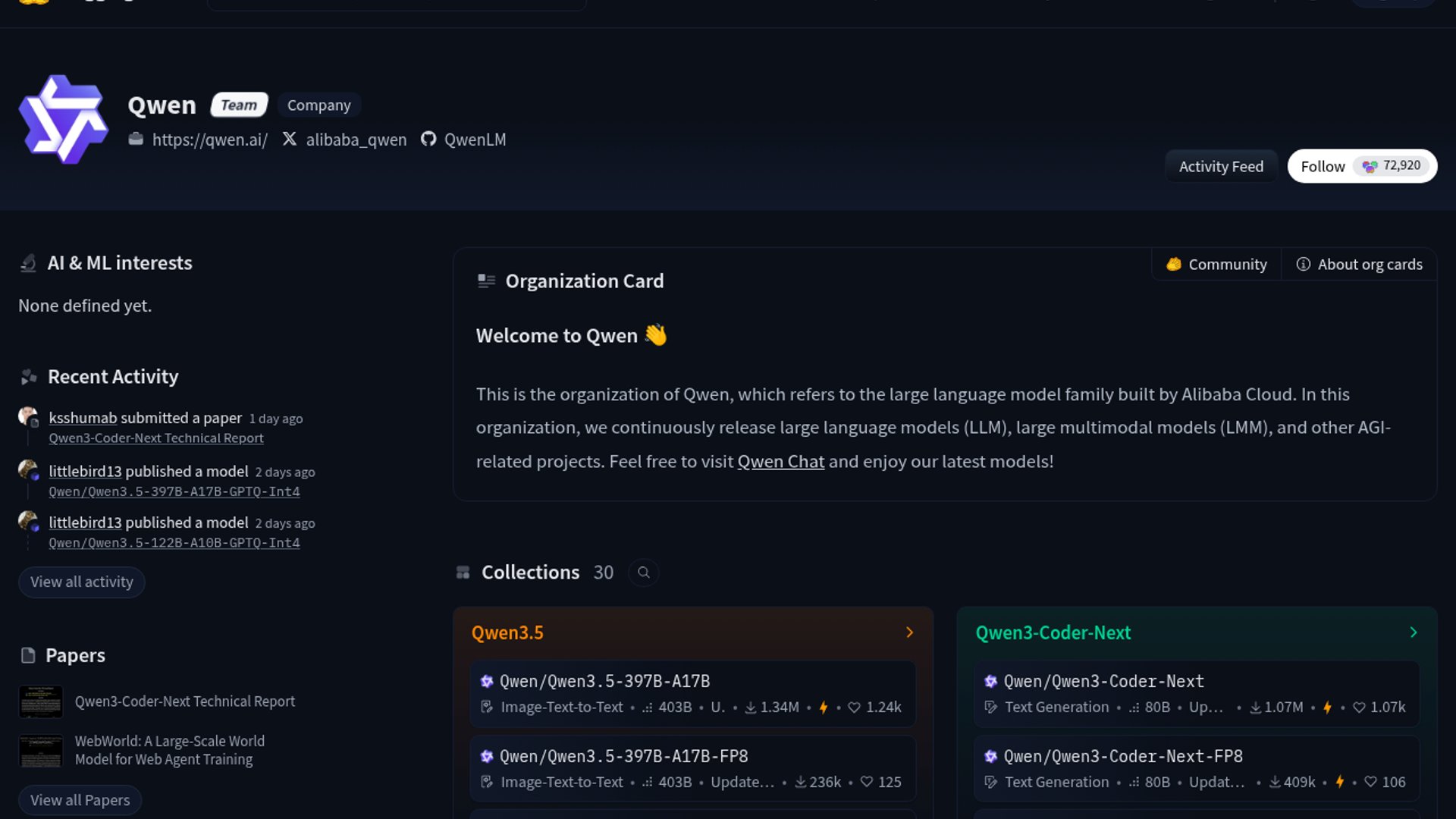The width and height of the screenshot is (1456, 819).
Task: Click the Qwen organization logo
Action: pyautogui.click(x=63, y=119)
